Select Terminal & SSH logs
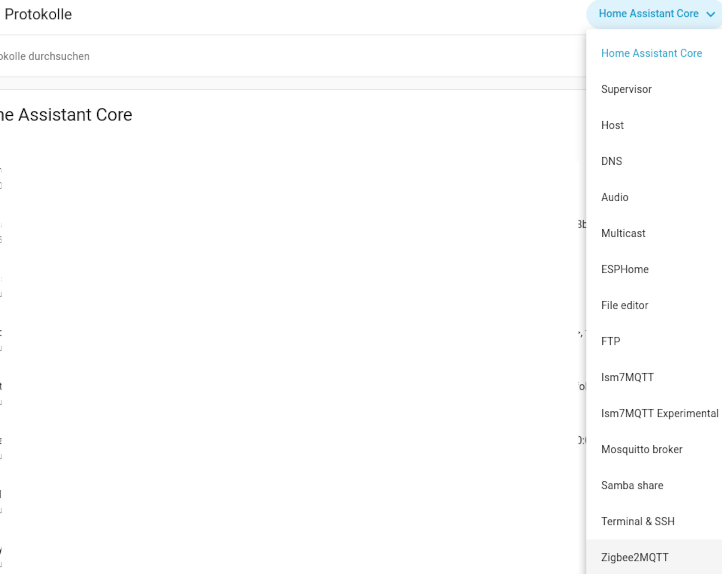The width and height of the screenshot is (722, 574). coord(637,521)
